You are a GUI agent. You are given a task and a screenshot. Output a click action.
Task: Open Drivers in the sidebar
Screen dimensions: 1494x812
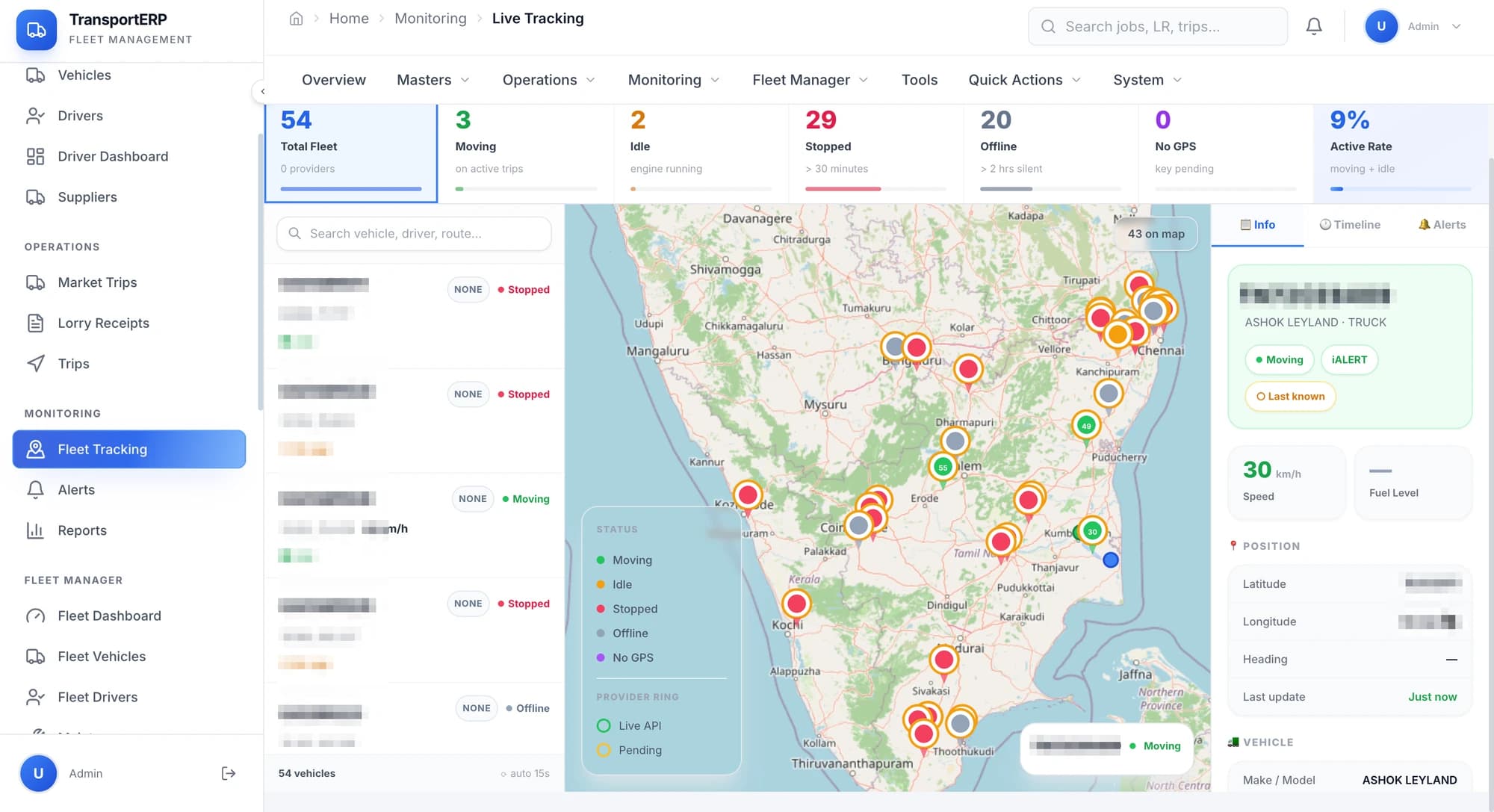click(x=129, y=116)
